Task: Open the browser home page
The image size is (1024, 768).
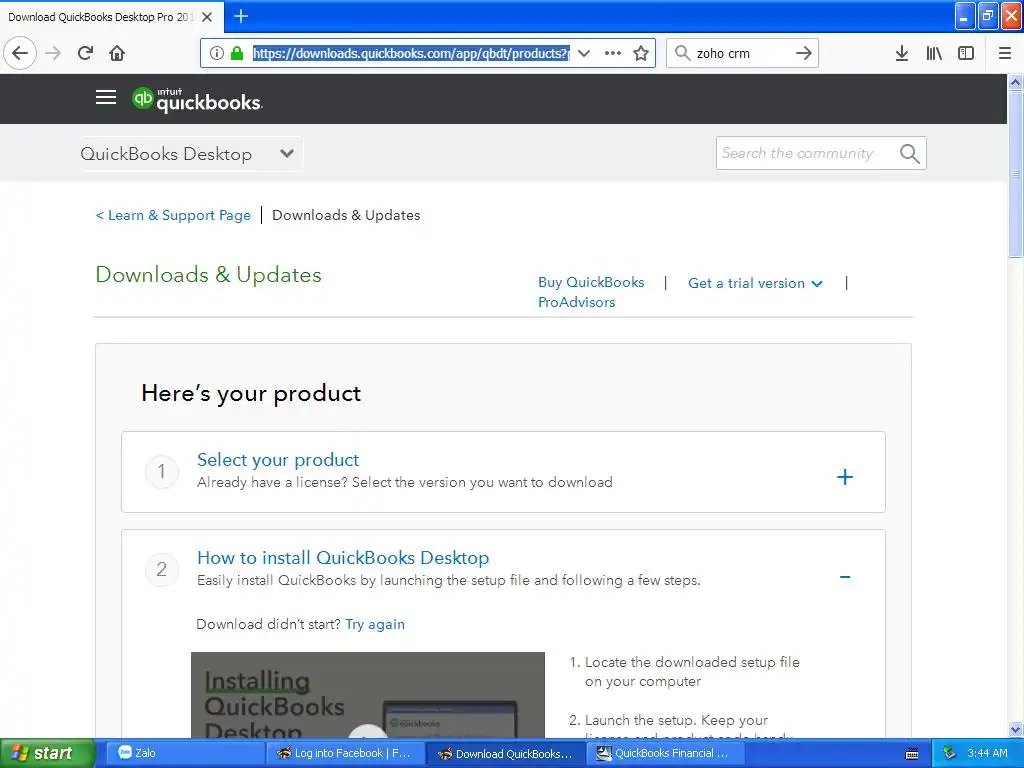Action: [x=117, y=53]
